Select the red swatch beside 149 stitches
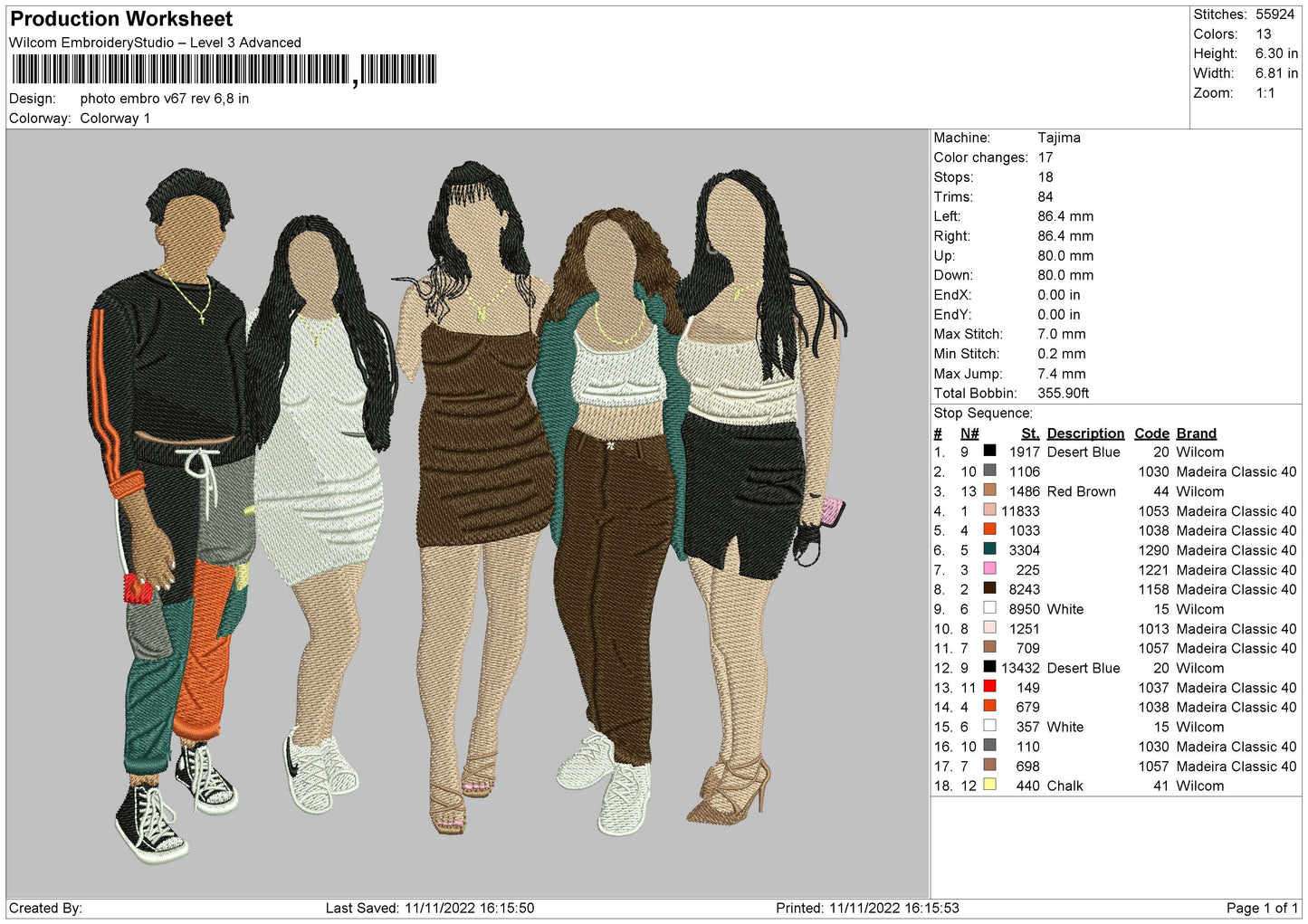 (x=989, y=687)
